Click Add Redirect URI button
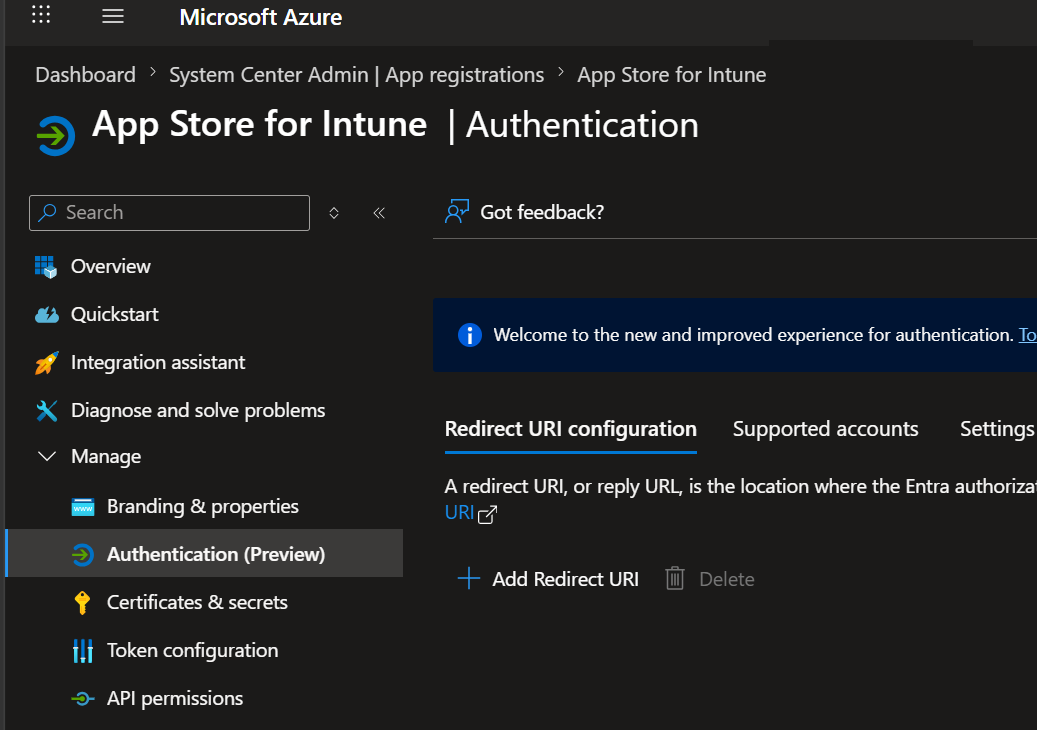Screen dimensions: 1037x730 tap(548, 579)
